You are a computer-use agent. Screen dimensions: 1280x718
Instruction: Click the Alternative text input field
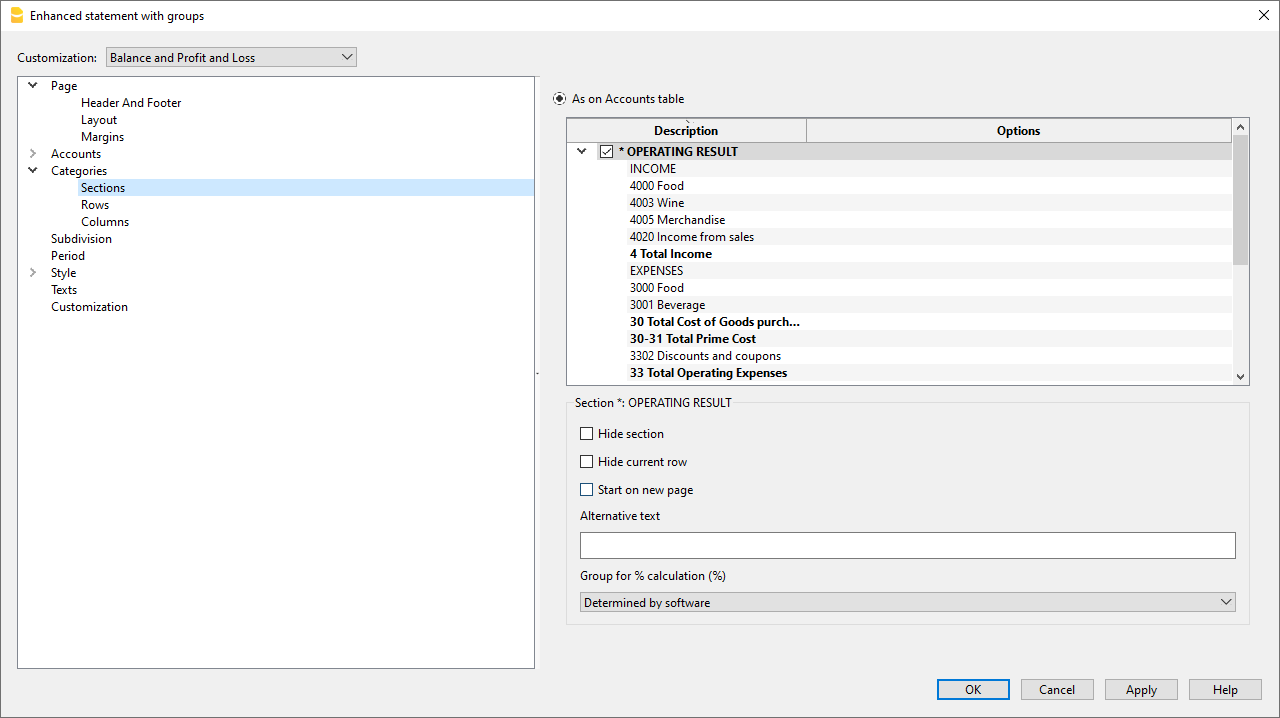coord(908,545)
